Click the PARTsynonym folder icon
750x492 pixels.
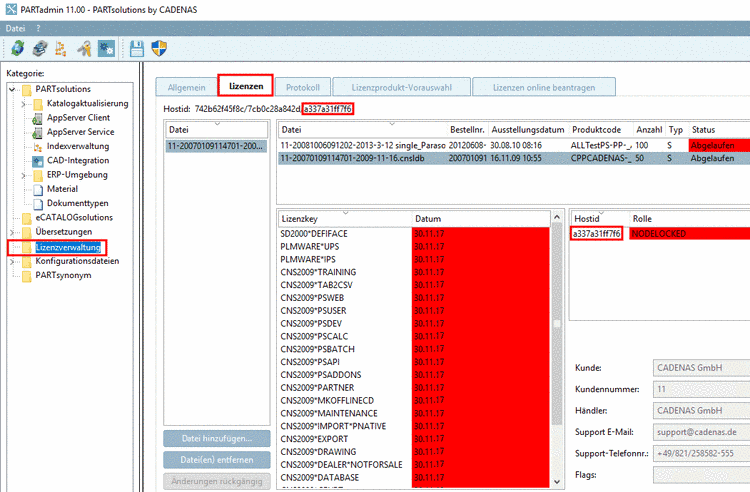27,276
